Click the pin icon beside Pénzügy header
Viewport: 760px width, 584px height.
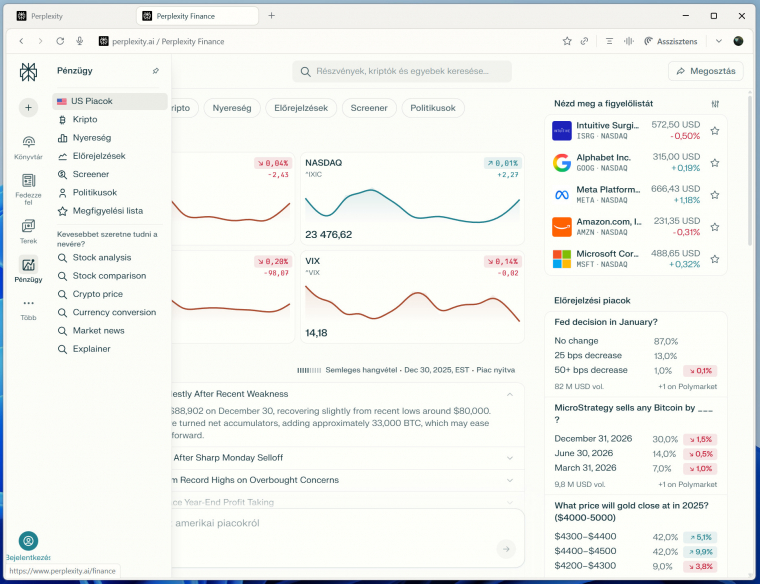[155, 71]
